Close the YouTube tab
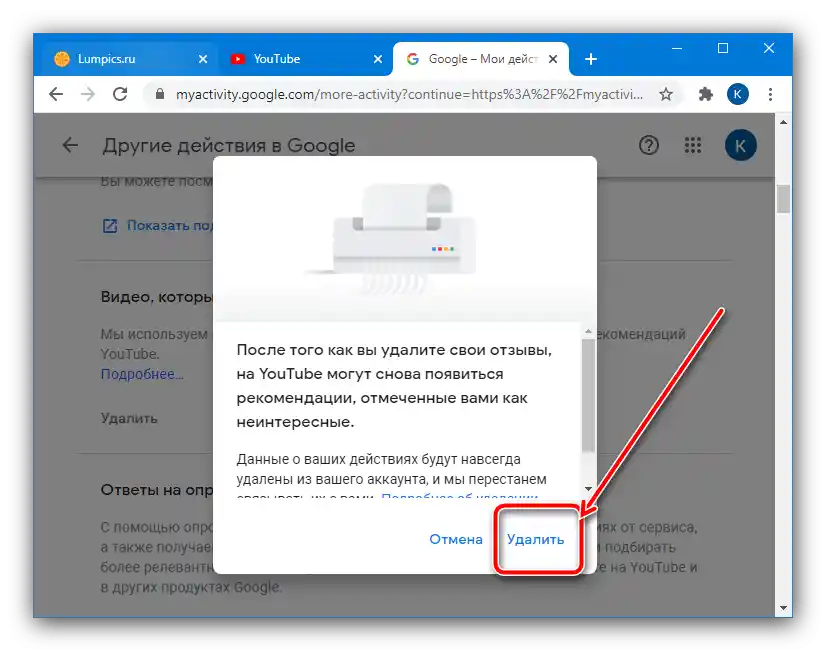The image size is (826, 651). (x=378, y=59)
